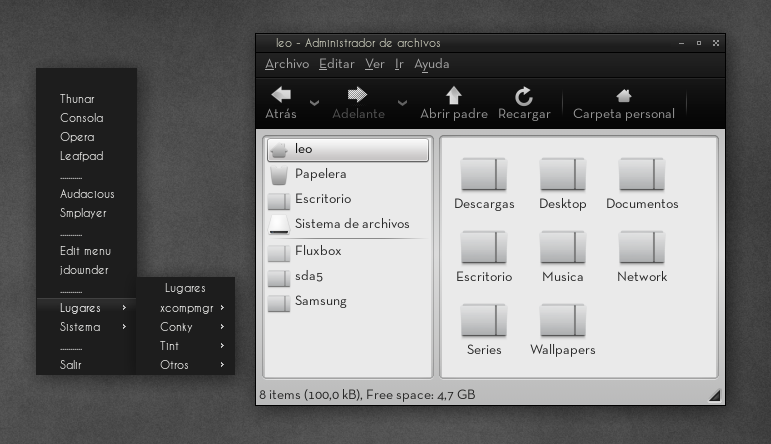Image resolution: width=771 pixels, height=444 pixels.
Task: Click the file manager title bar text
Action: (x=358, y=43)
